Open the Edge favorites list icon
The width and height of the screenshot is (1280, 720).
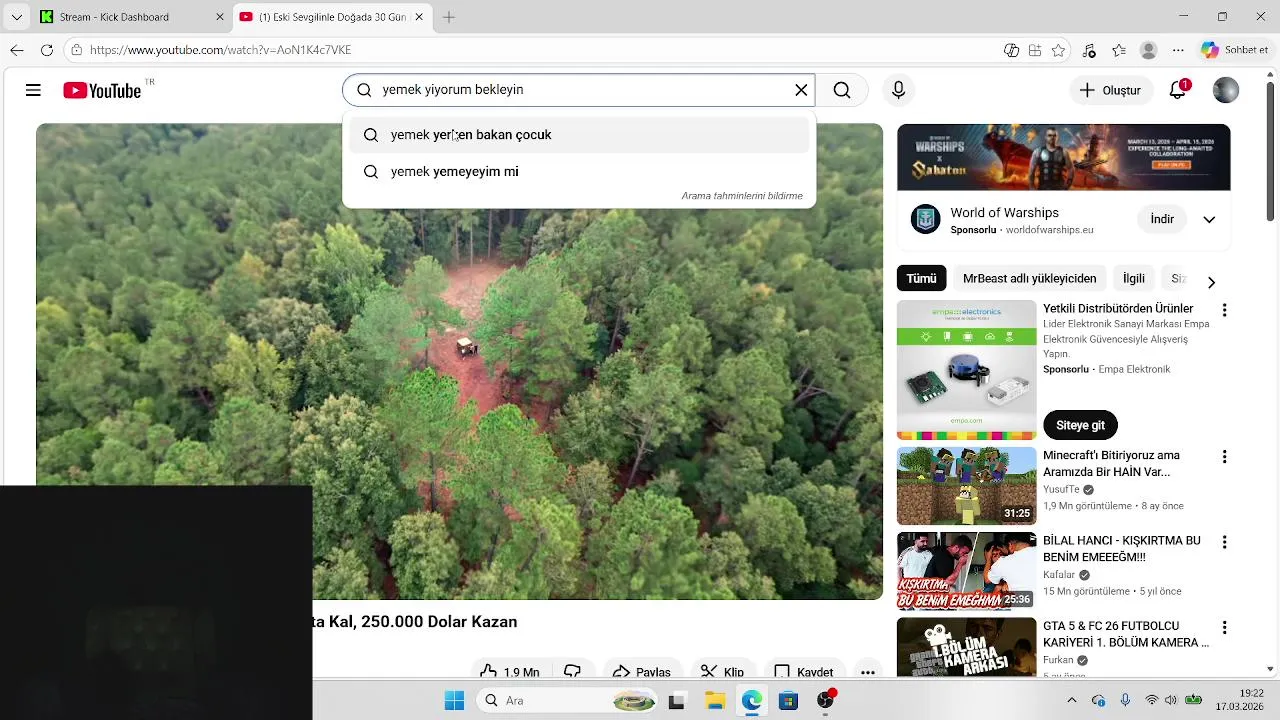click(x=1119, y=50)
